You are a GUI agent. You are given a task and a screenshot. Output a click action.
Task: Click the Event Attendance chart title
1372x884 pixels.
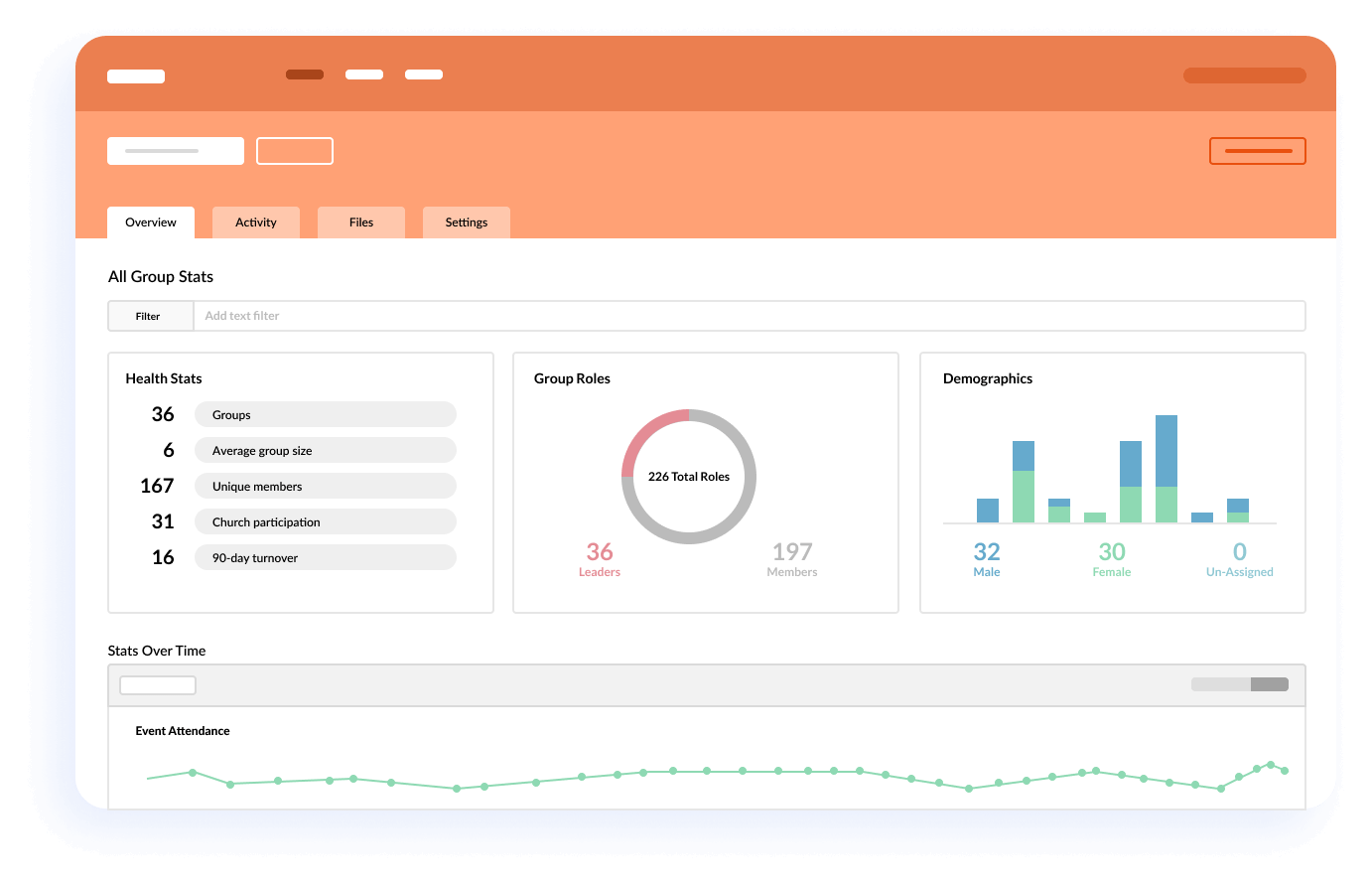coord(183,731)
